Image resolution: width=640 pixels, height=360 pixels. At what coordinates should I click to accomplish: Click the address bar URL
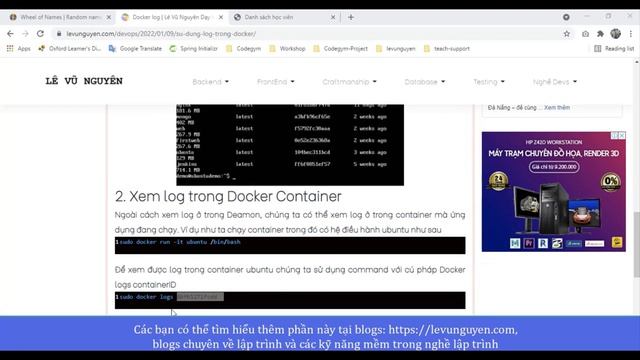click(161, 34)
